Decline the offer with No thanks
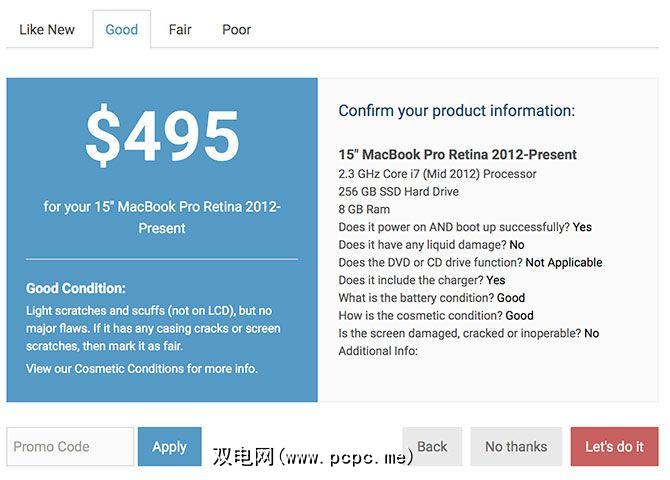670x480 pixels. (x=516, y=447)
